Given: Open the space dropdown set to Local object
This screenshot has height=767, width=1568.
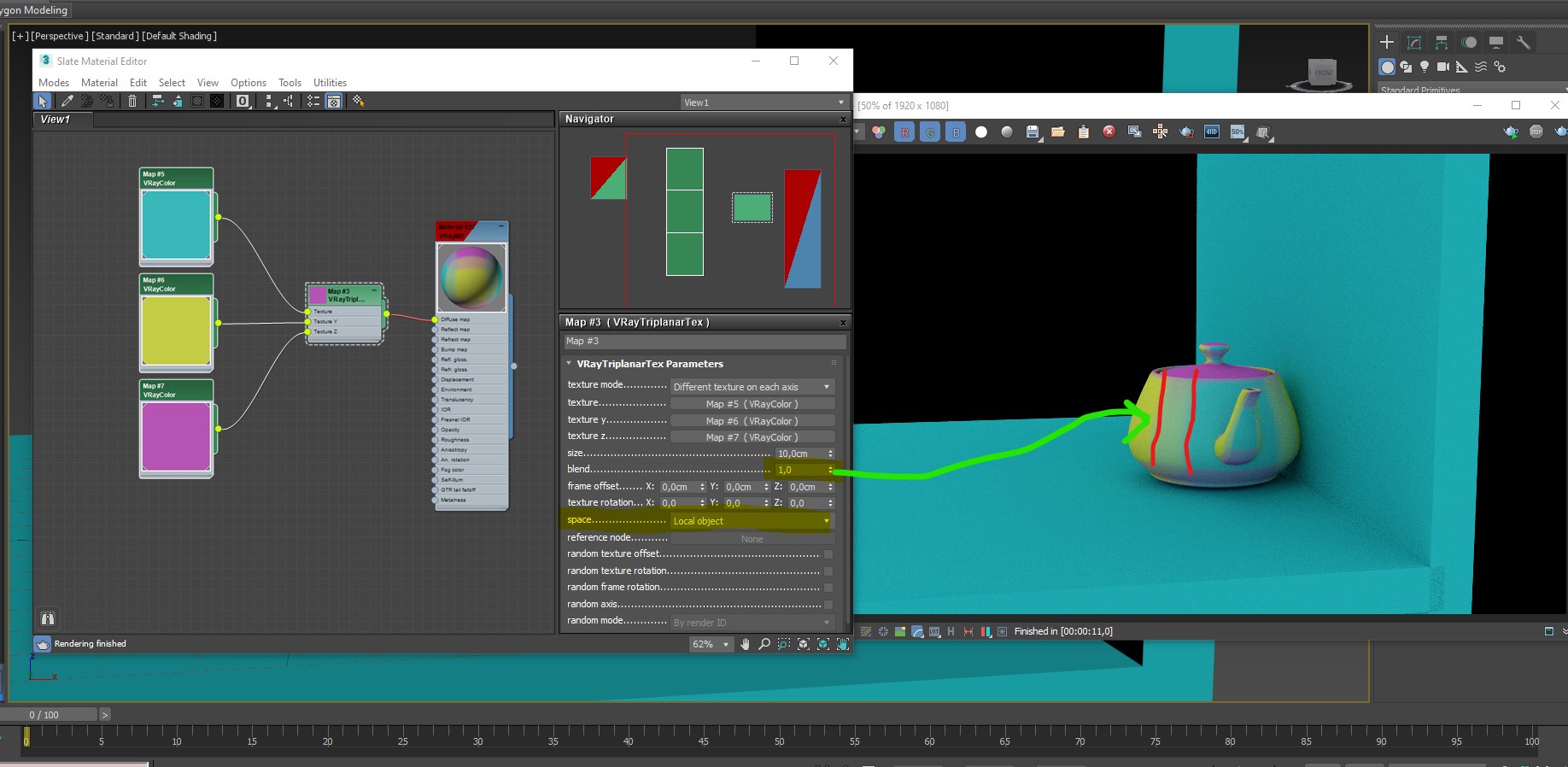Looking at the screenshot, I should point(752,521).
